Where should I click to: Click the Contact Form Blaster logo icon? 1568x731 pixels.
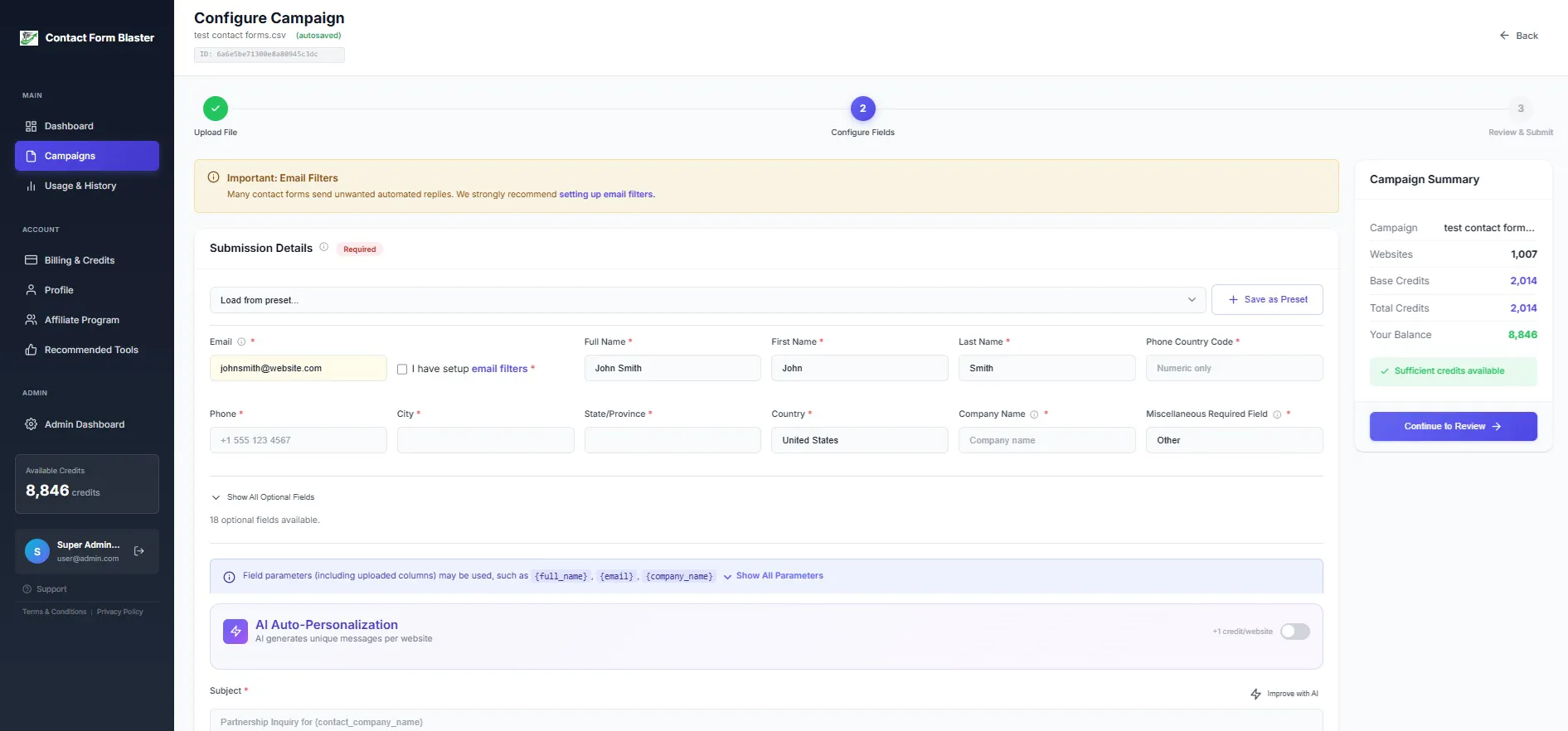click(29, 38)
